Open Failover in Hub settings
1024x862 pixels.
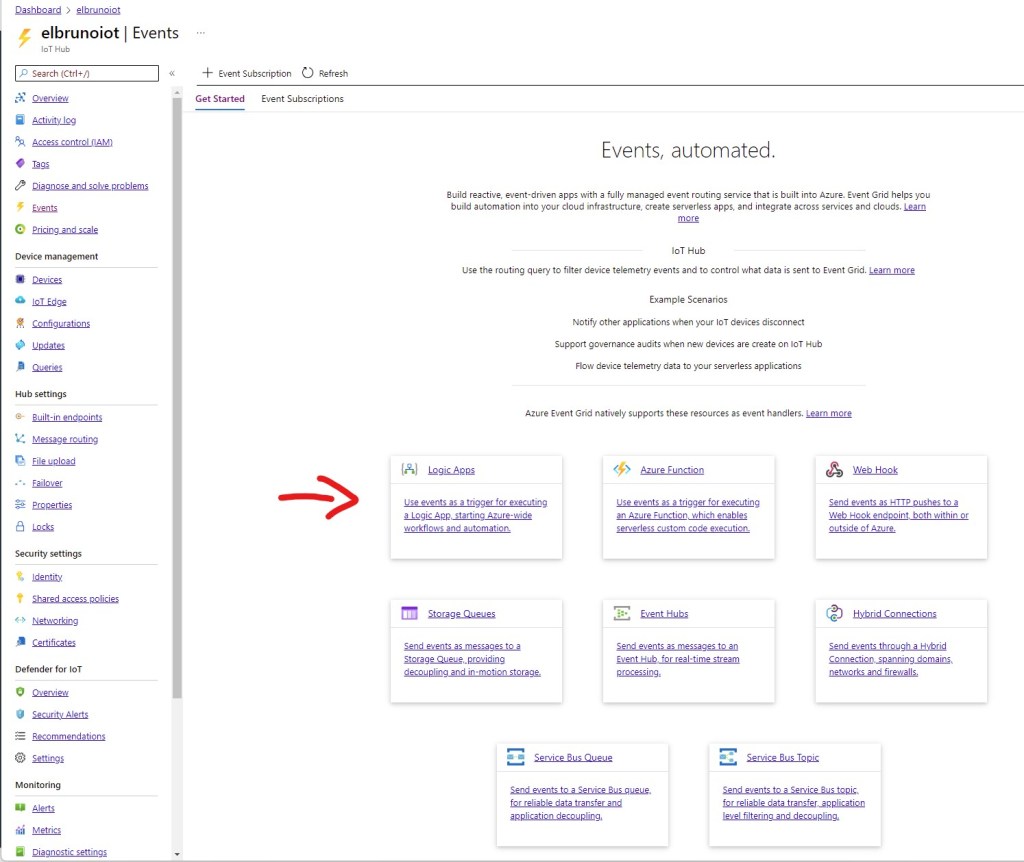pyautogui.click(x=47, y=483)
